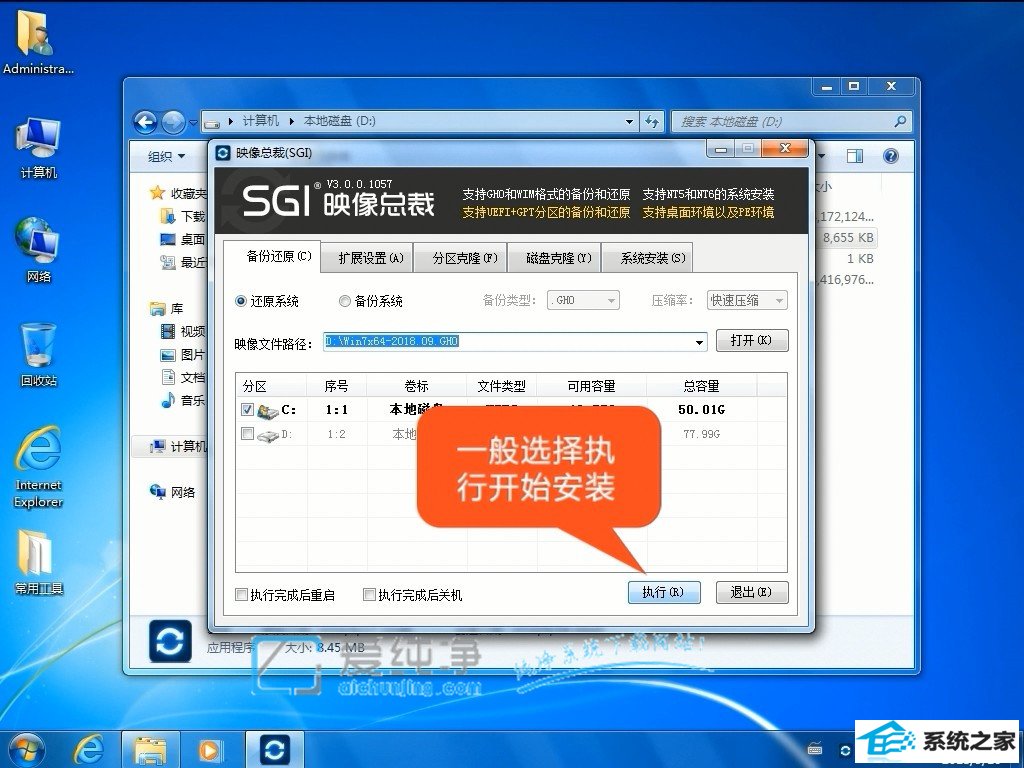Viewport: 1024px width, 768px height.
Task: Click the 分区 column header
Action: click(x=271, y=386)
